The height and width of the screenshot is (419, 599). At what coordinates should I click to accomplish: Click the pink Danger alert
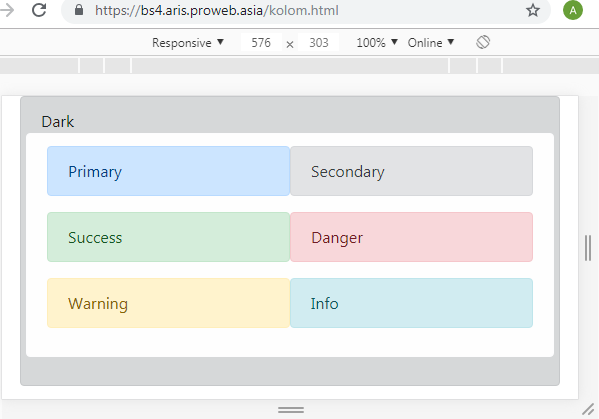coord(411,237)
